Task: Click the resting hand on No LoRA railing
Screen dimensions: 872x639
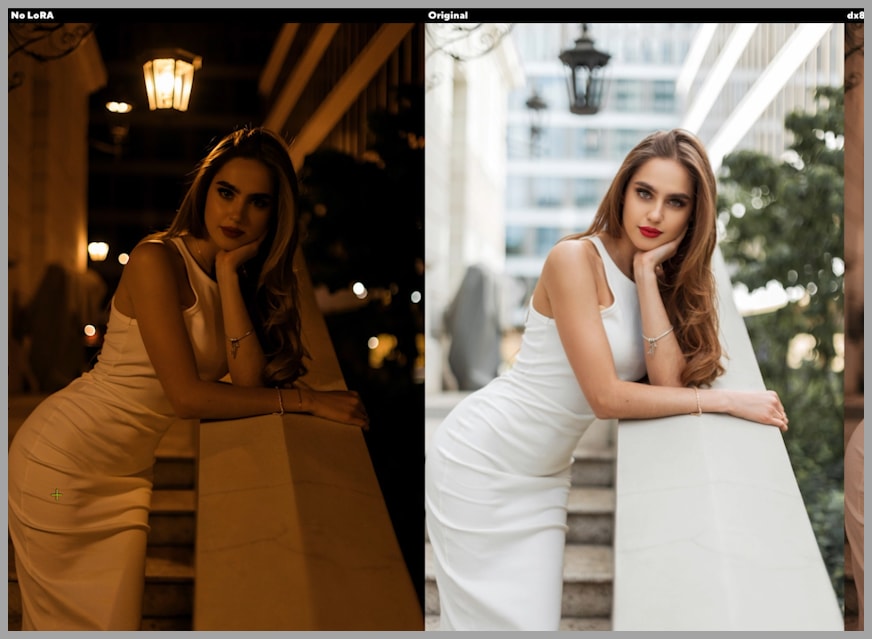Action: click(338, 405)
